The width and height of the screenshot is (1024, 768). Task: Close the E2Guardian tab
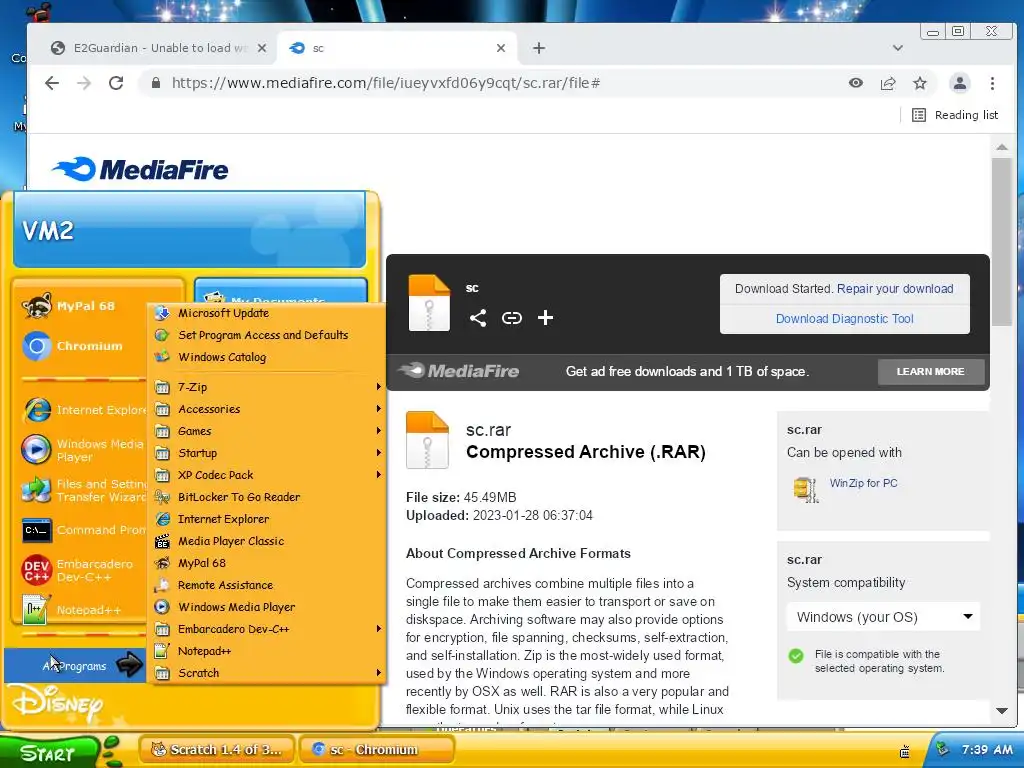pyautogui.click(x=261, y=48)
